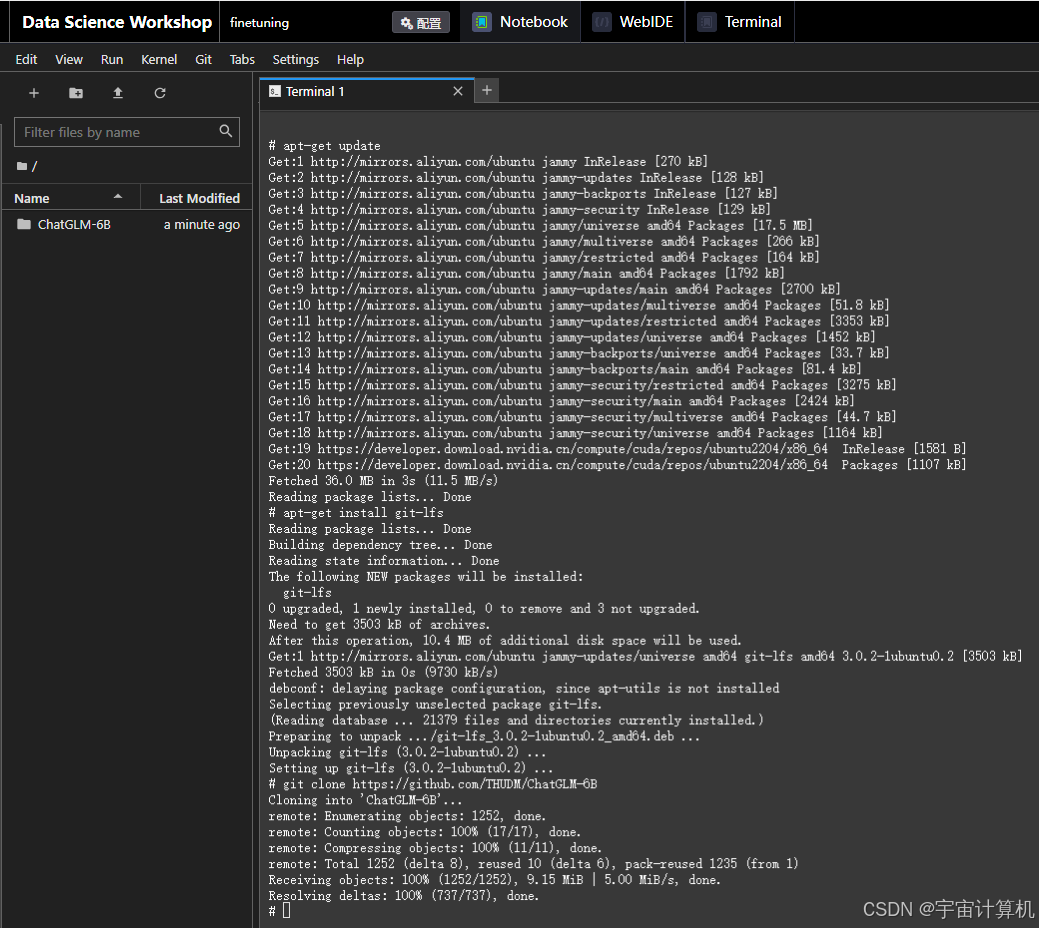
Task: Click the Data Science Workshop title
Action: 117,22
